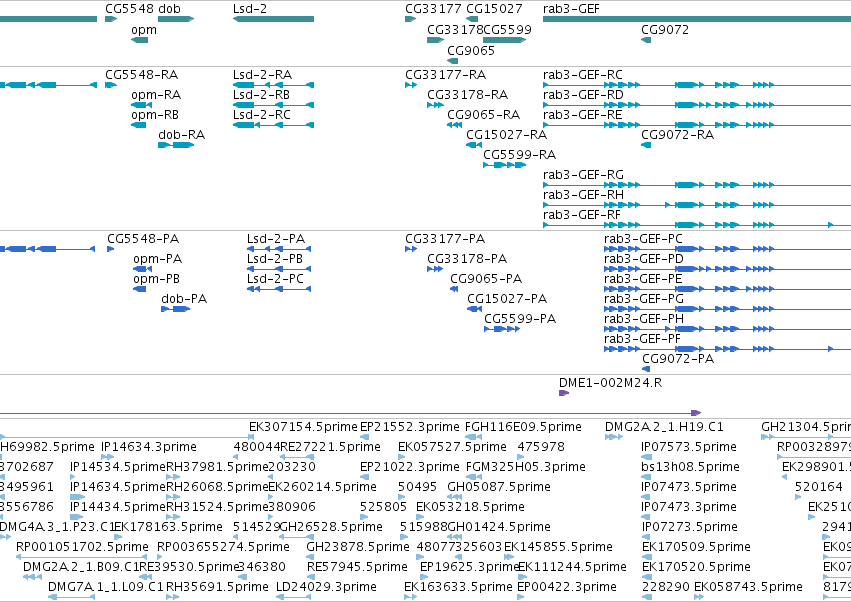Click the purple DME1-002M24.R arrow glyph
The width and height of the screenshot is (851, 602).
tap(564, 393)
